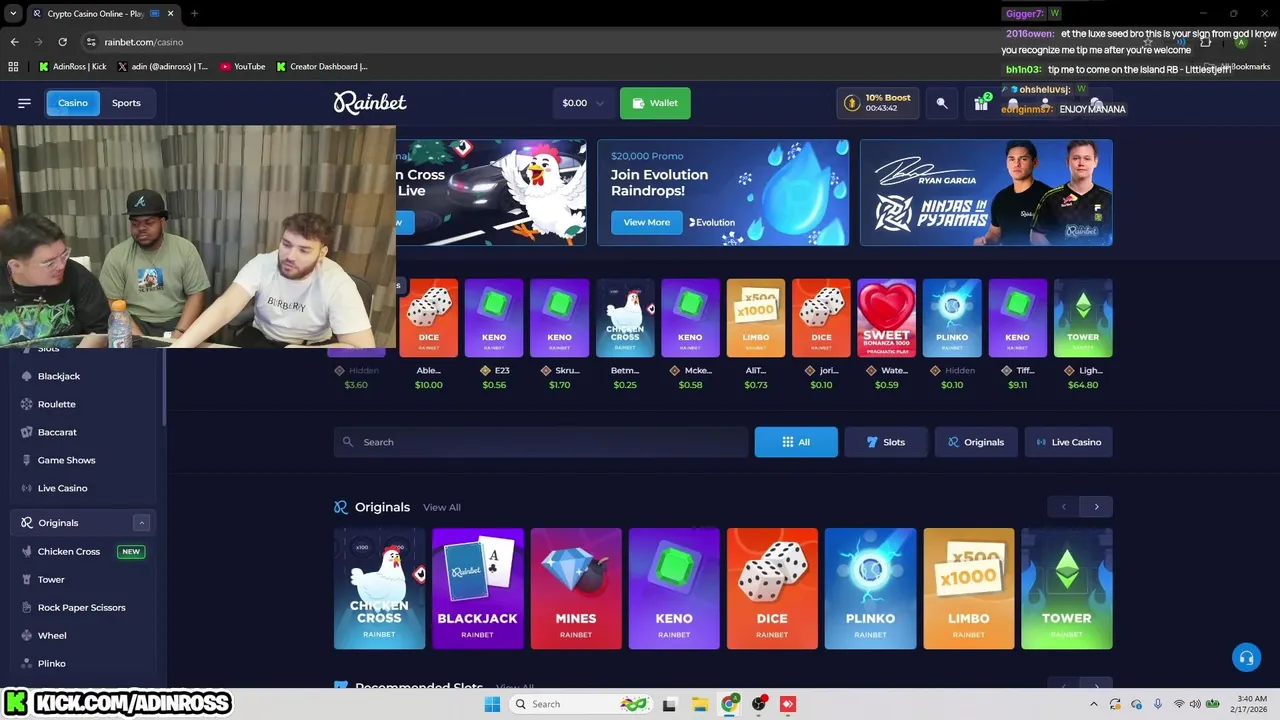Viewport: 1280px width, 720px height.
Task: Open the tab search dropdown arrow
Action: click(13, 14)
